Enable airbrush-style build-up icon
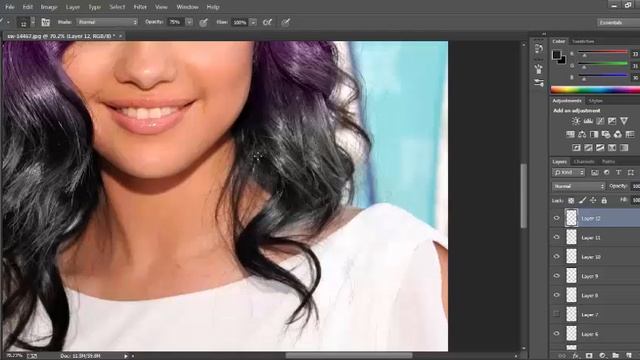The height and width of the screenshot is (360, 640). [x=267, y=22]
